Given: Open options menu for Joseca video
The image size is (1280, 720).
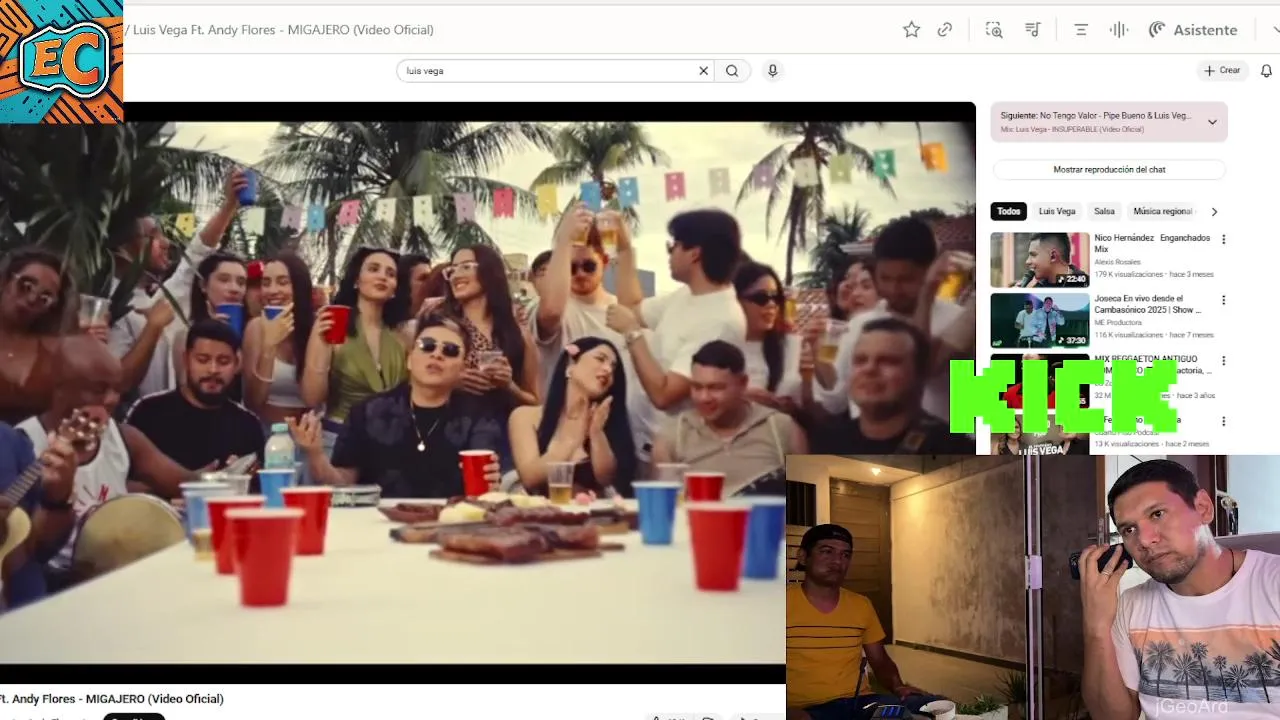Looking at the screenshot, I should click(x=1223, y=300).
